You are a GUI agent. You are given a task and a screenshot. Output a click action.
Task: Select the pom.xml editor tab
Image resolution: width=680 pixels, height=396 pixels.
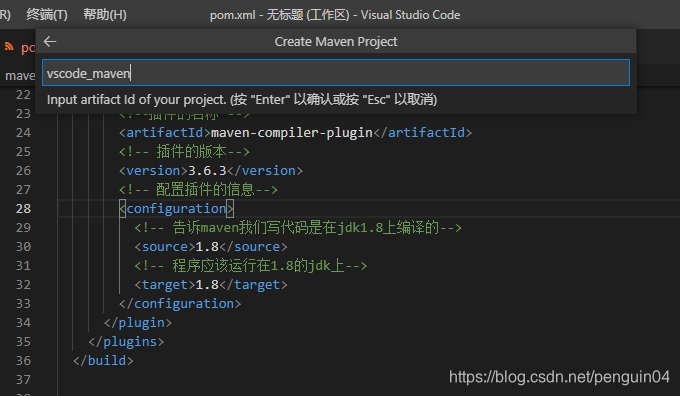pyautogui.click(x=20, y=47)
